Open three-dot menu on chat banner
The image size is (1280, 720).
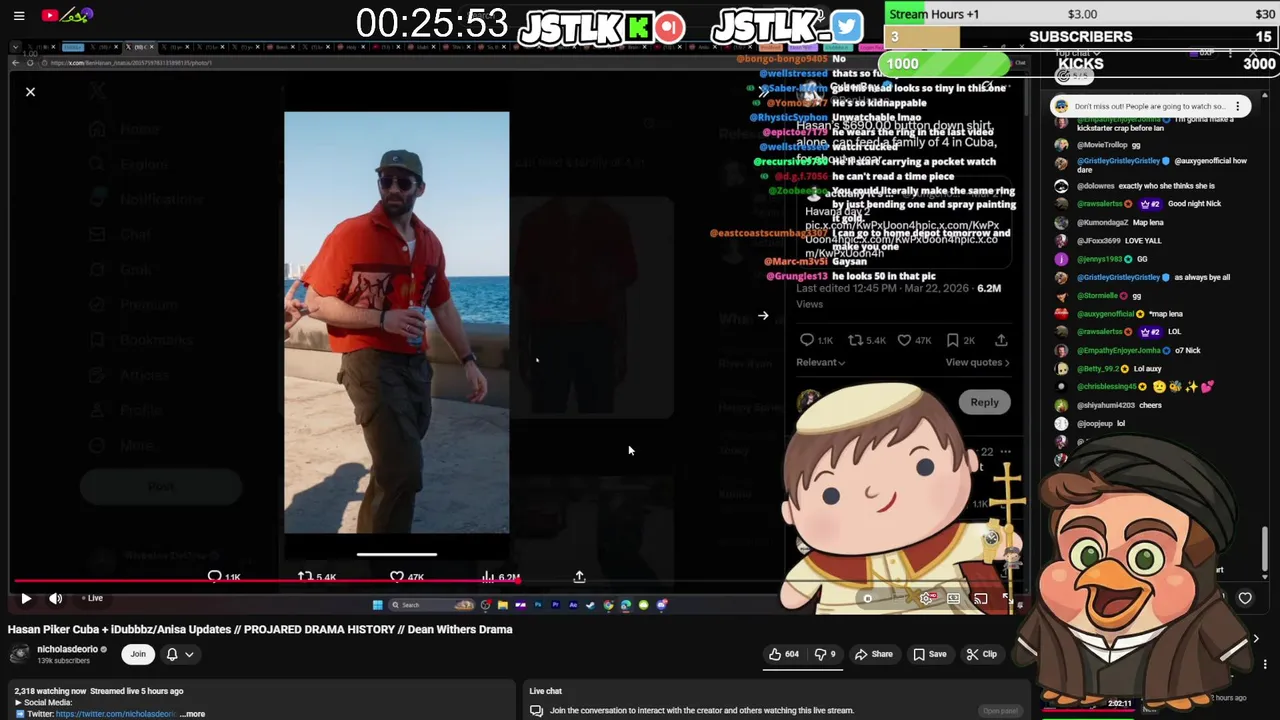[x=1238, y=106]
